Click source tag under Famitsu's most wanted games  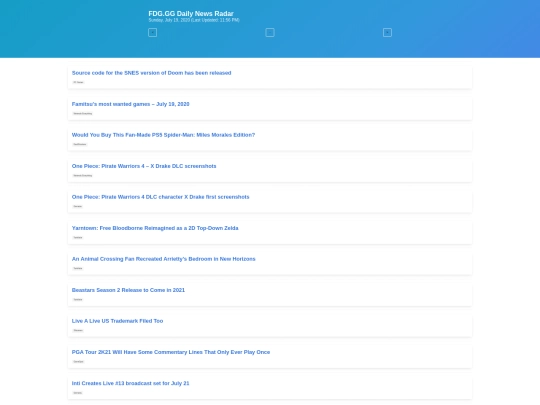tap(83, 113)
